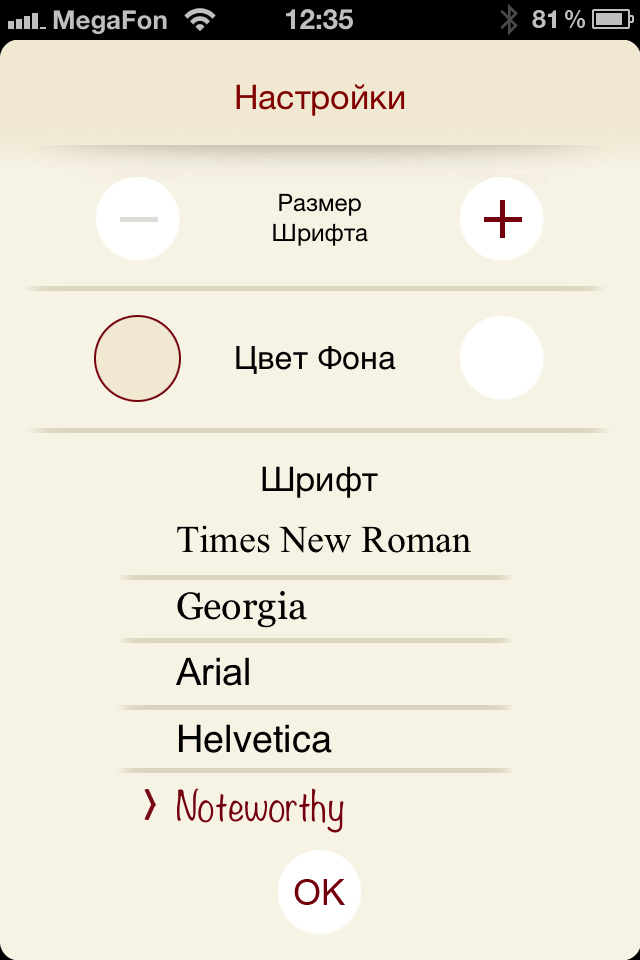Decrease font size with the minus button

pos(138,219)
